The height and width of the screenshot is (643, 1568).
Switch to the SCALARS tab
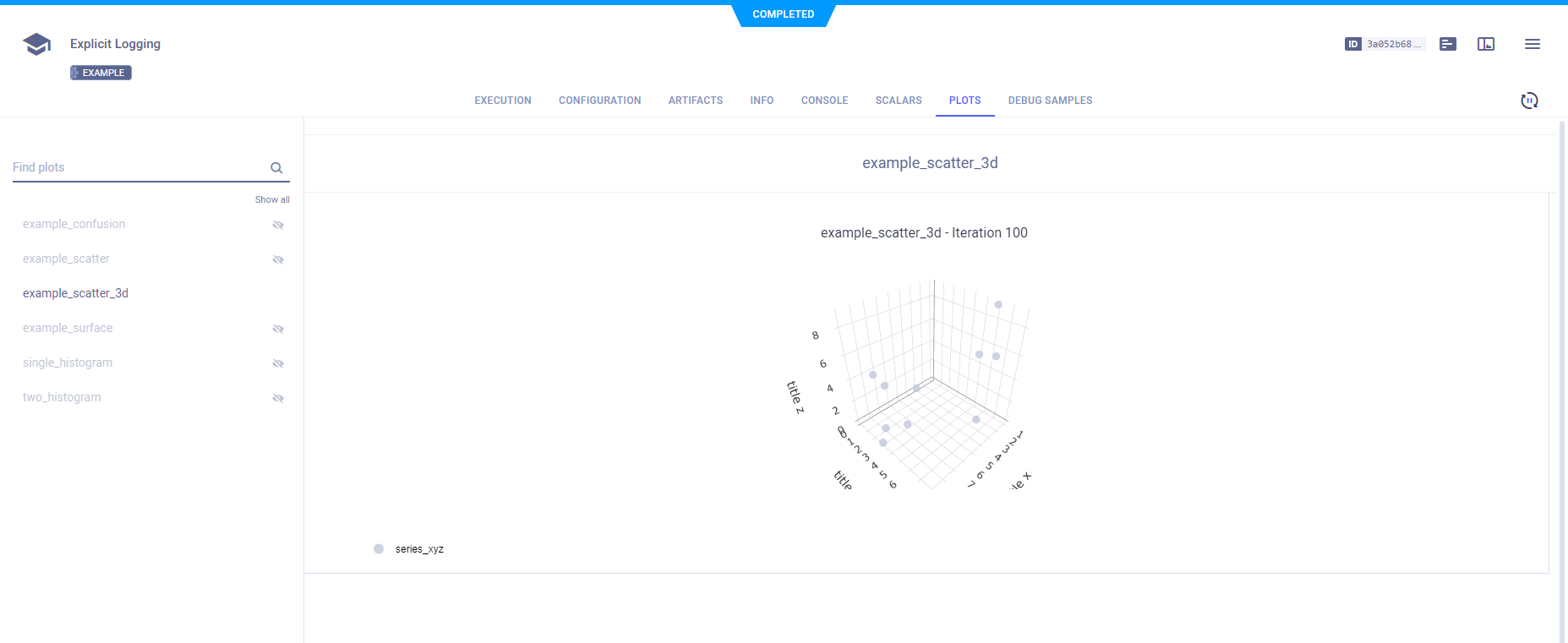(x=899, y=101)
